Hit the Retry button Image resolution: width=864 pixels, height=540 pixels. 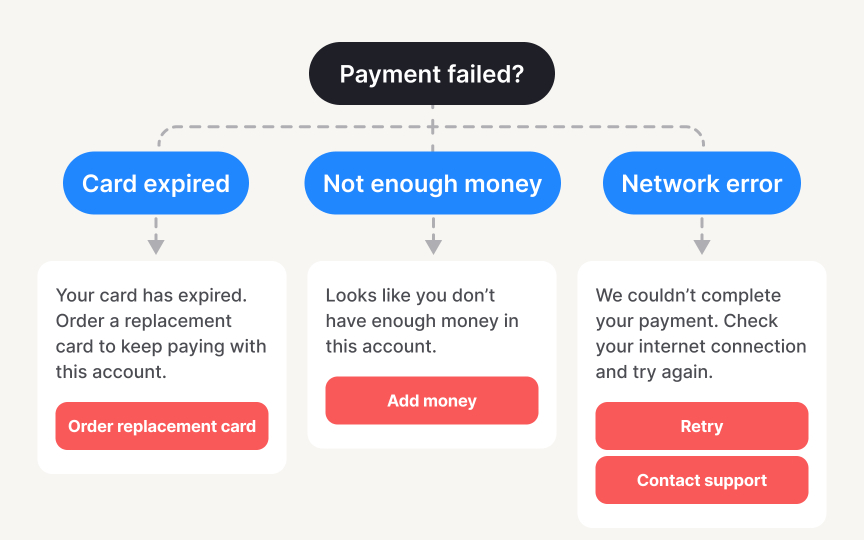(x=702, y=426)
